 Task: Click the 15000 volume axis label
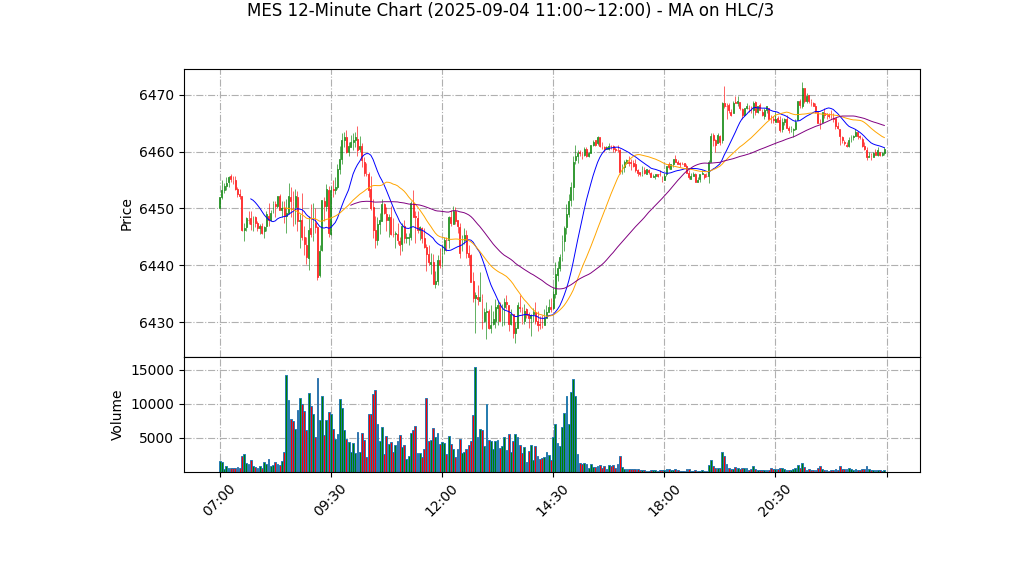[152, 371]
